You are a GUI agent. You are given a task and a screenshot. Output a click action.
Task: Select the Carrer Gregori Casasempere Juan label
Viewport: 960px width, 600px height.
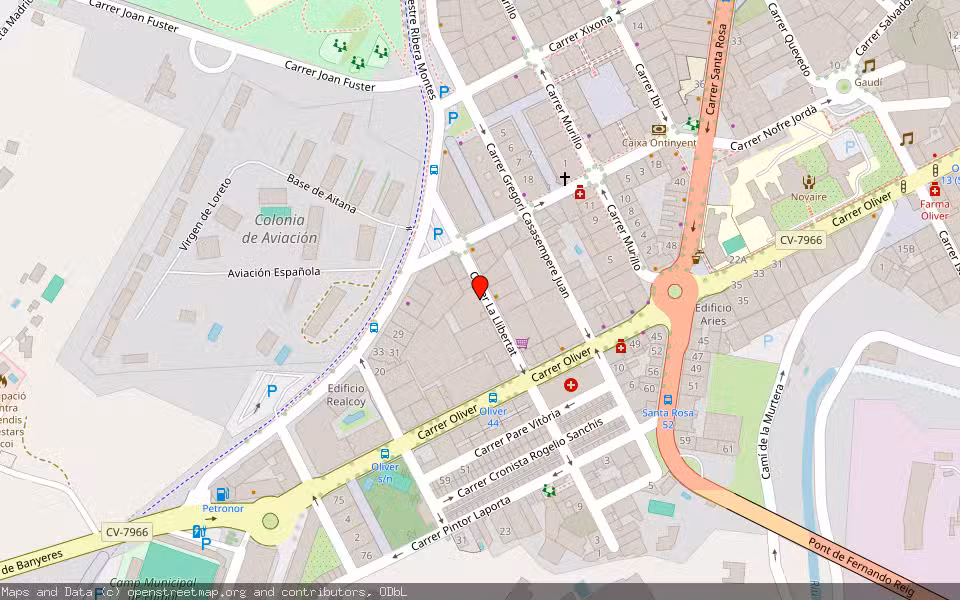click(x=527, y=220)
